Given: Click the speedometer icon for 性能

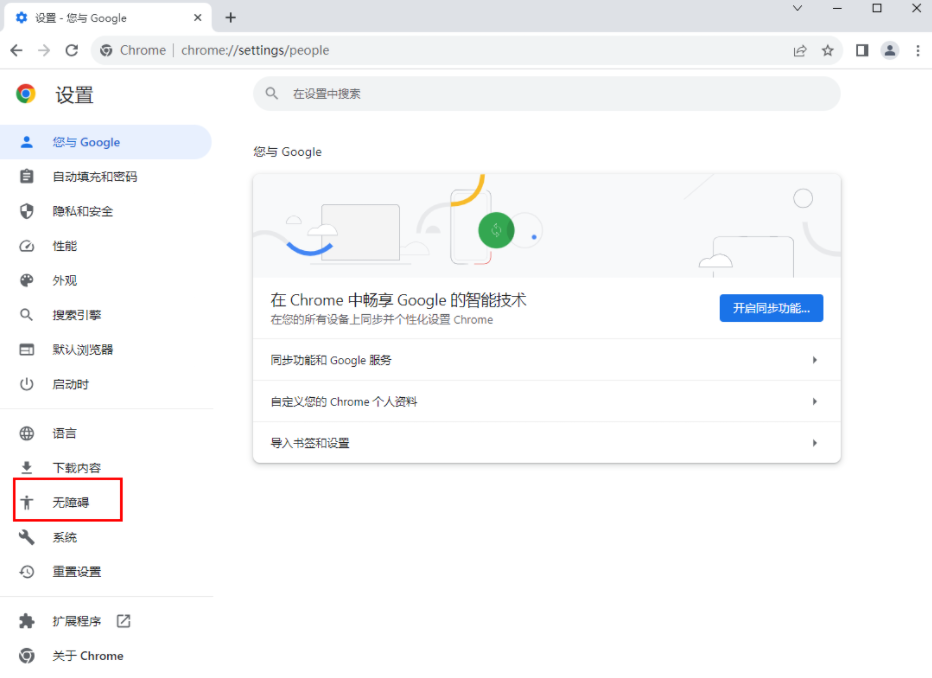Looking at the screenshot, I should 27,246.
